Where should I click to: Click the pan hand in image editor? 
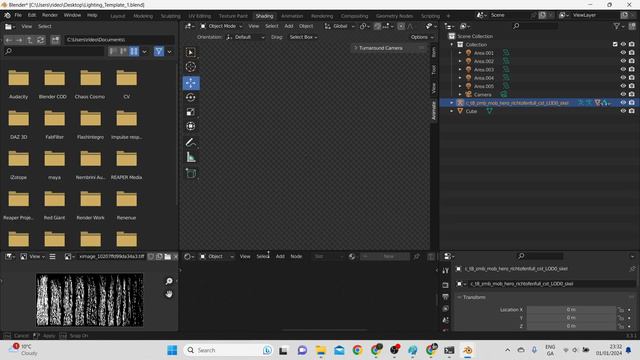[169, 294]
